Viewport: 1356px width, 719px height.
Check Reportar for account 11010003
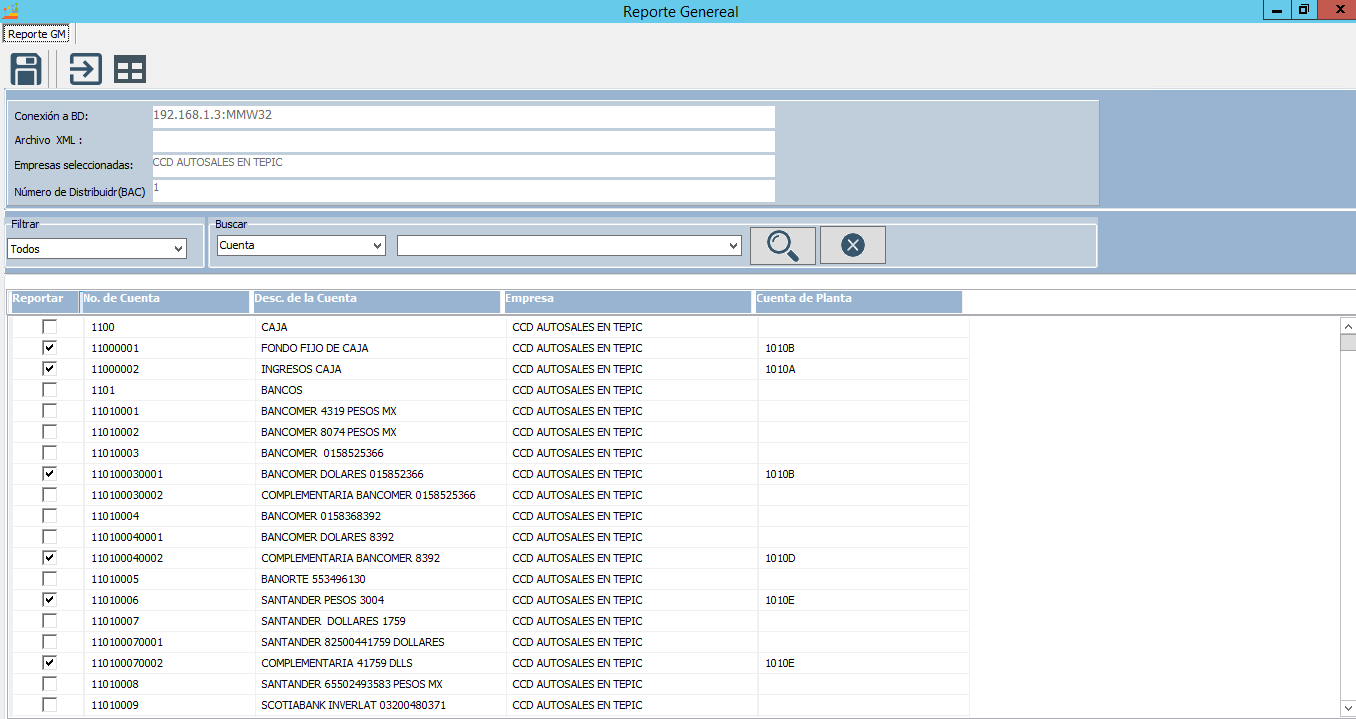pyautogui.click(x=49, y=453)
